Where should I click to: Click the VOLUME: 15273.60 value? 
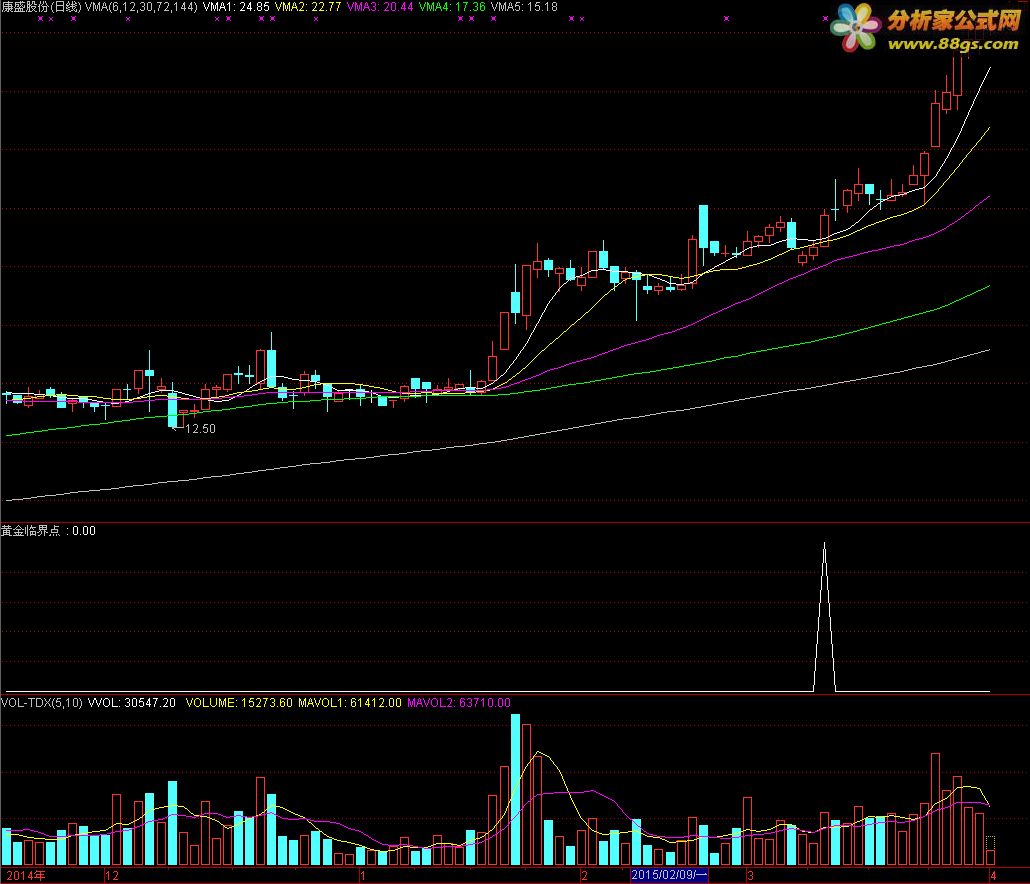coord(239,703)
